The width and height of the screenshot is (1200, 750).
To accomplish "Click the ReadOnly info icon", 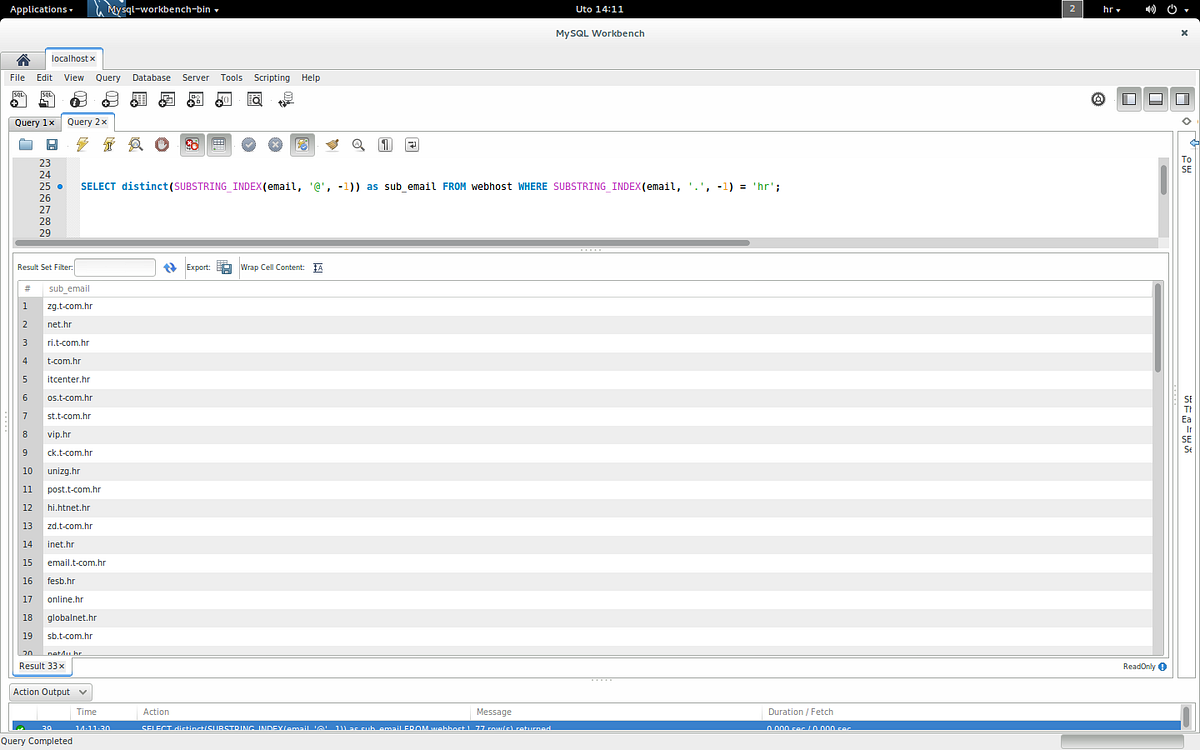I will pyautogui.click(x=1162, y=666).
